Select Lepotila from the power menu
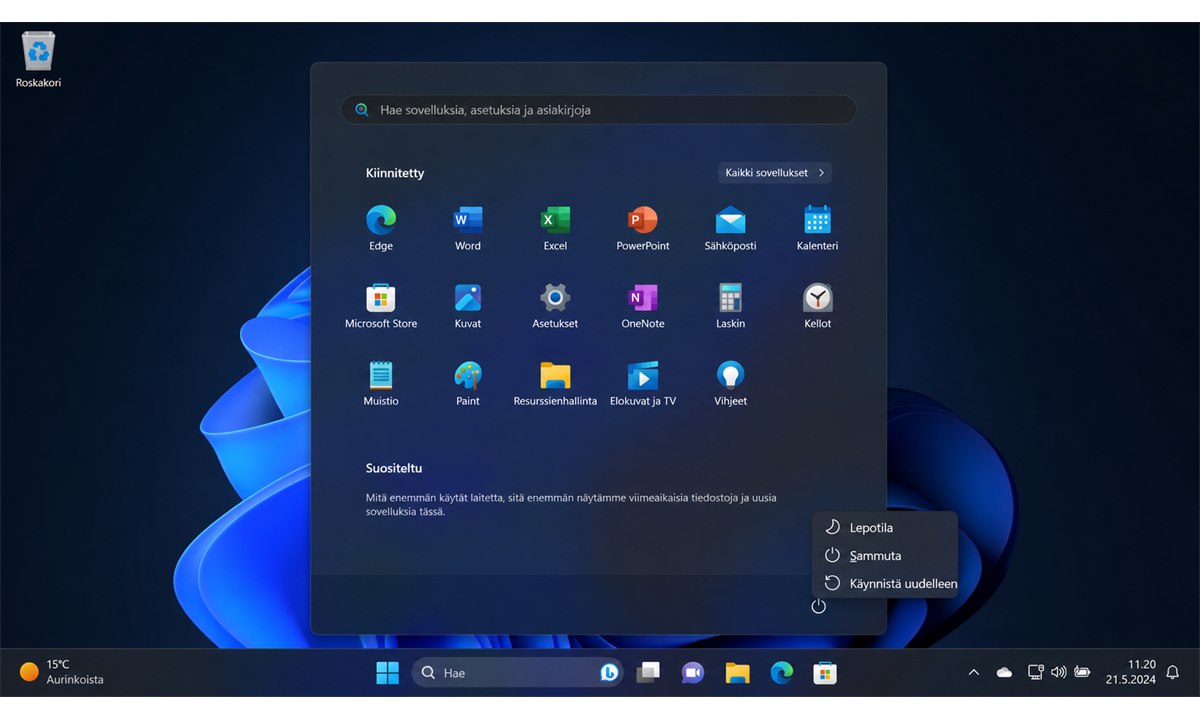The height and width of the screenshot is (720, 1200). (x=885, y=527)
